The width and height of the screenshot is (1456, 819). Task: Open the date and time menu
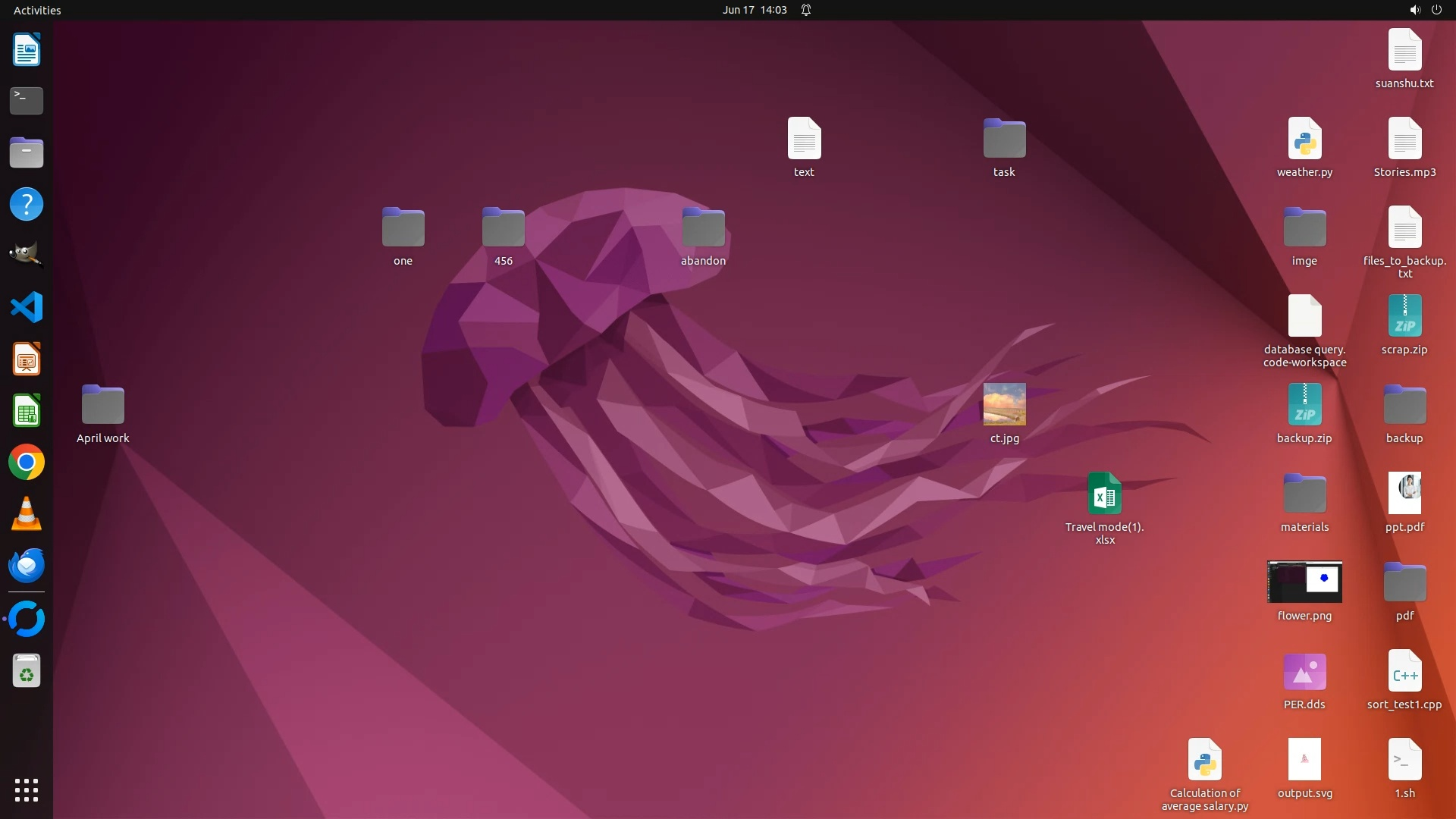point(754,10)
